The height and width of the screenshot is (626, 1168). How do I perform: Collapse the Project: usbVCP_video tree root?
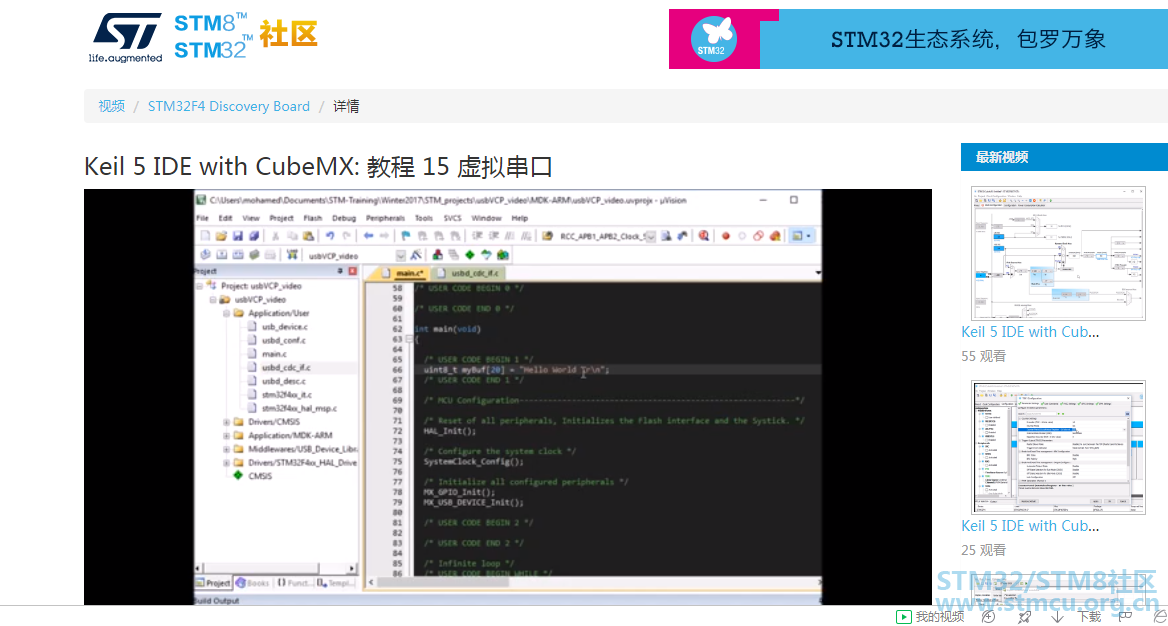200,285
